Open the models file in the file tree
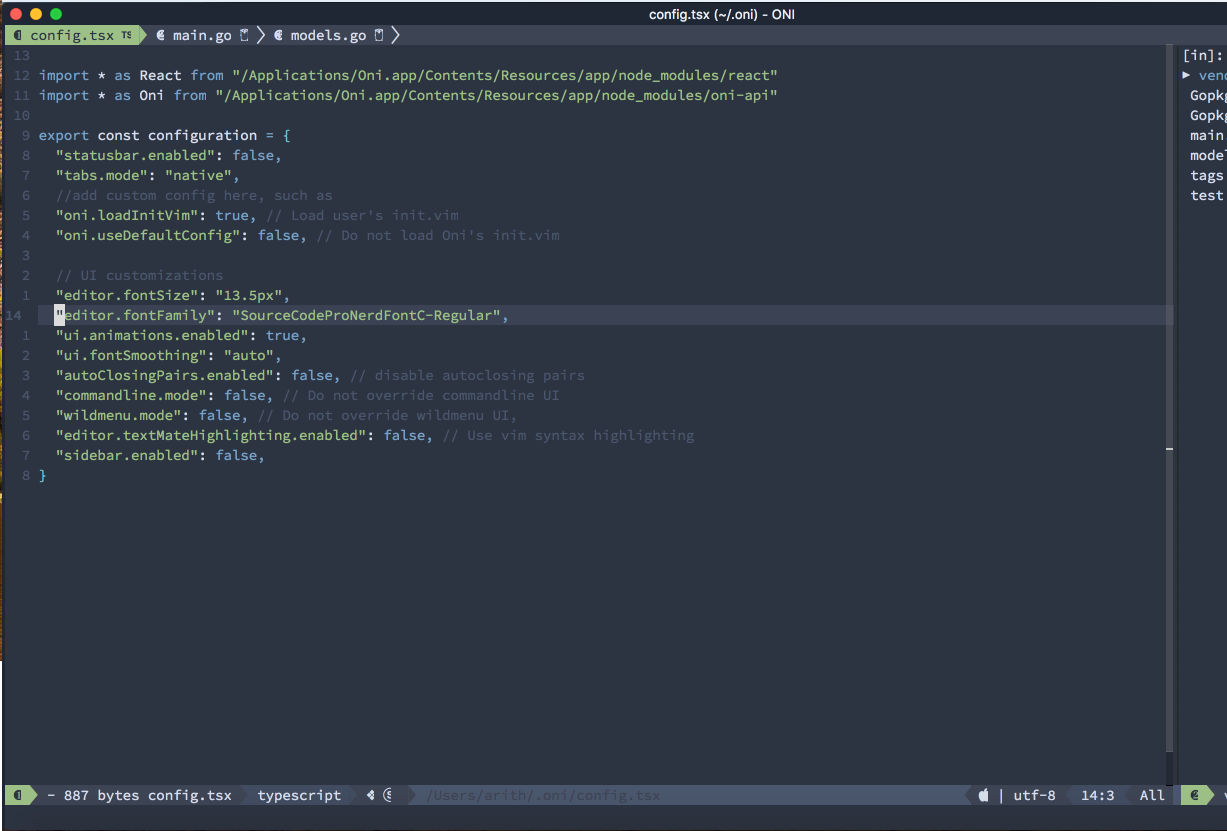 coord(1208,155)
